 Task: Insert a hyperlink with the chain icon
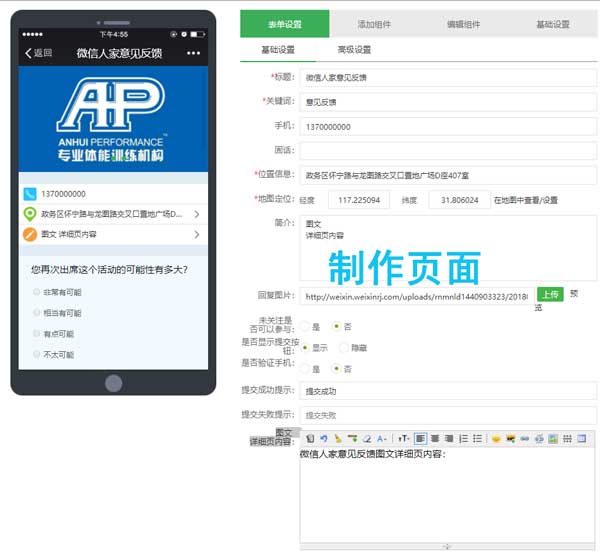pyautogui.click(x=525, y=439)
